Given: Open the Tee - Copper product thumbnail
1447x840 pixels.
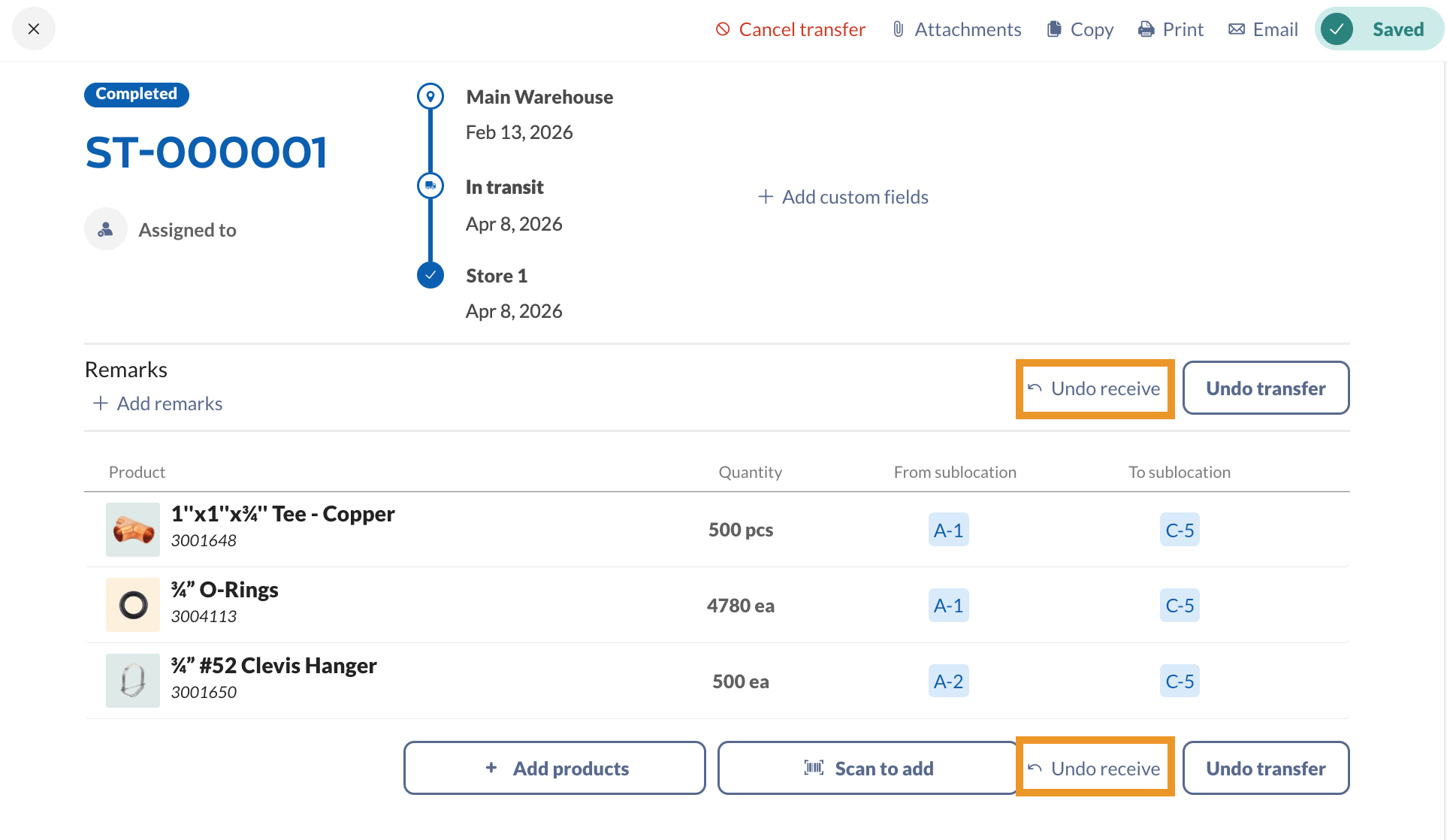Looking at the screenshot, I should (133, 530).
